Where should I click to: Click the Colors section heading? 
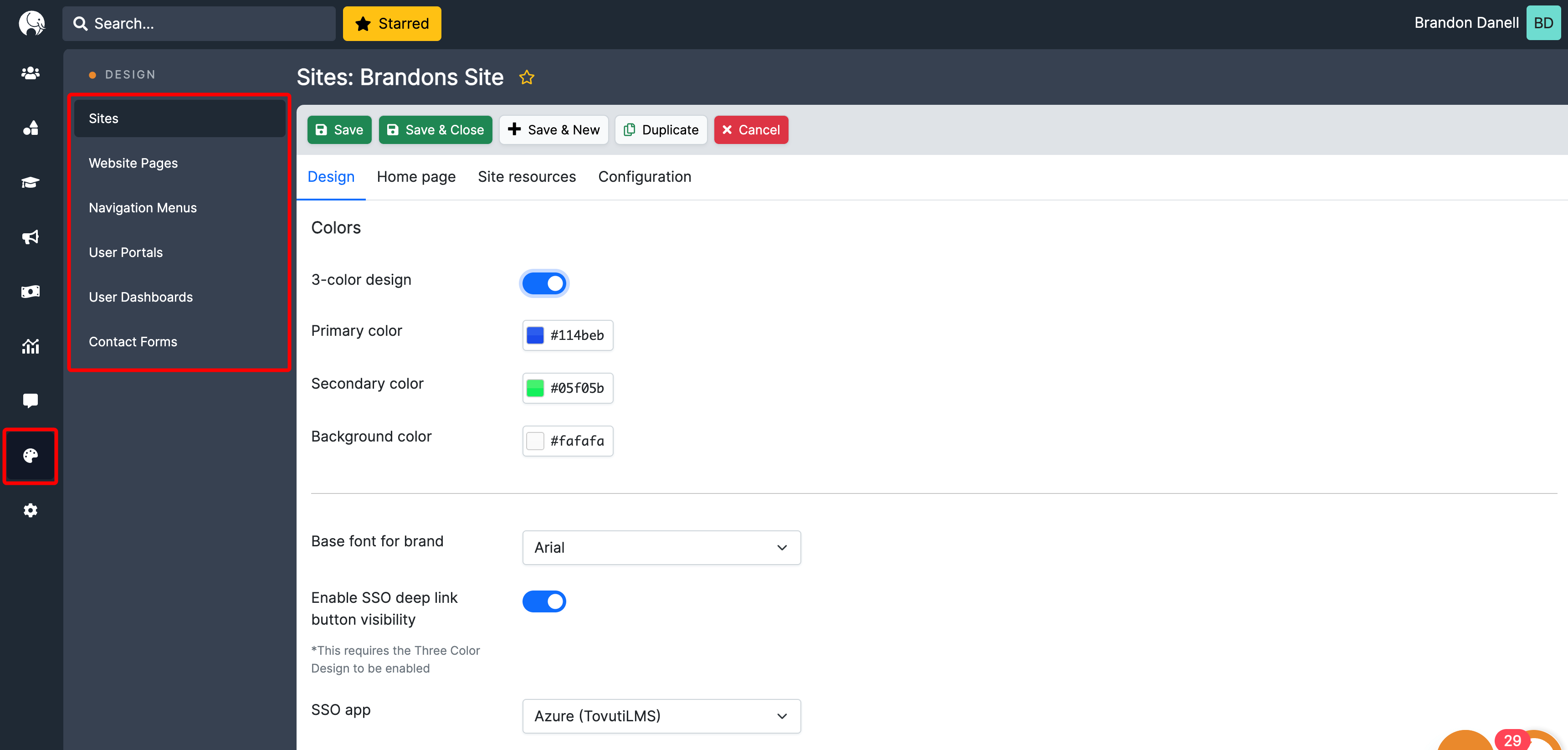pos(335,228)
